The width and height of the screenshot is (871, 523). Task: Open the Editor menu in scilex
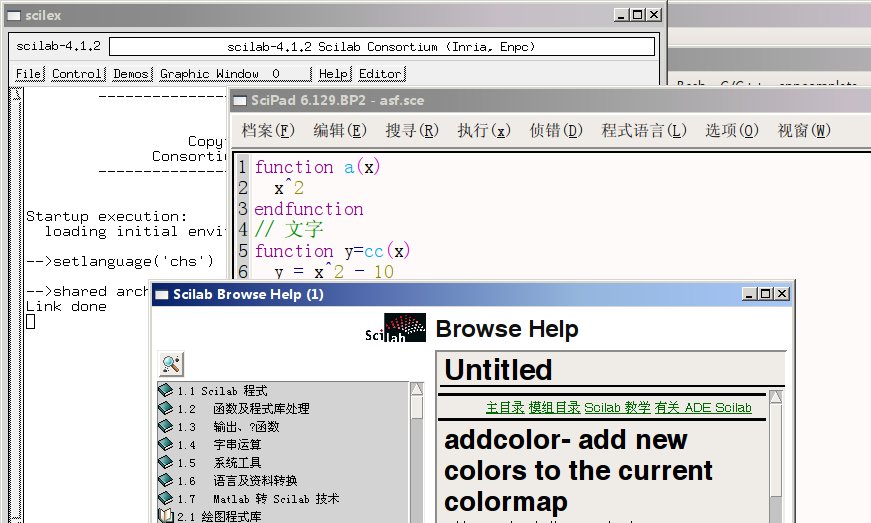(382, 74)
